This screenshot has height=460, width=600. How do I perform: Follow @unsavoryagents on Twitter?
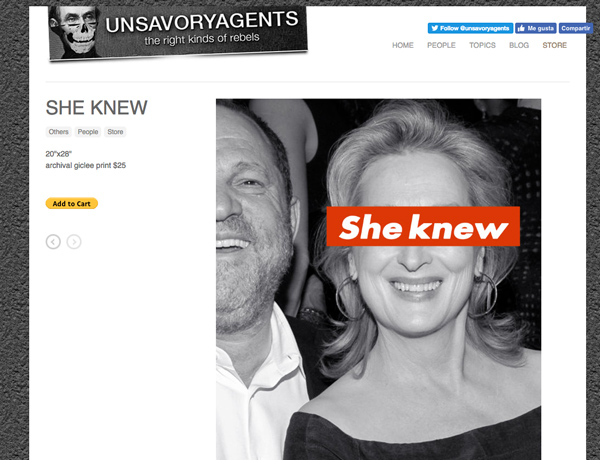pyautogui.click(x=470, y=28)
